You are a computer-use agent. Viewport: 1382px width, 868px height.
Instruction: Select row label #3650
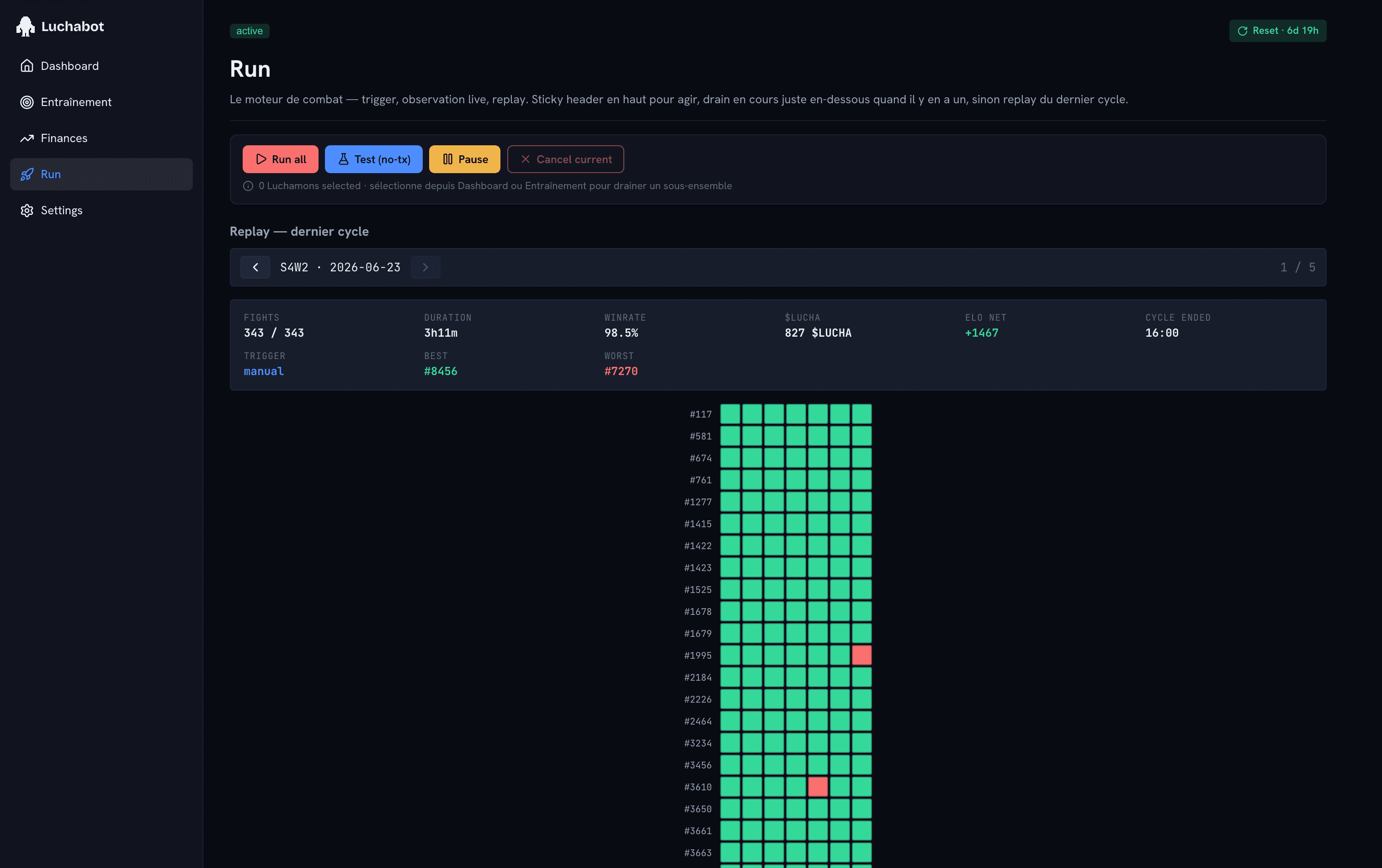[698, 809]
